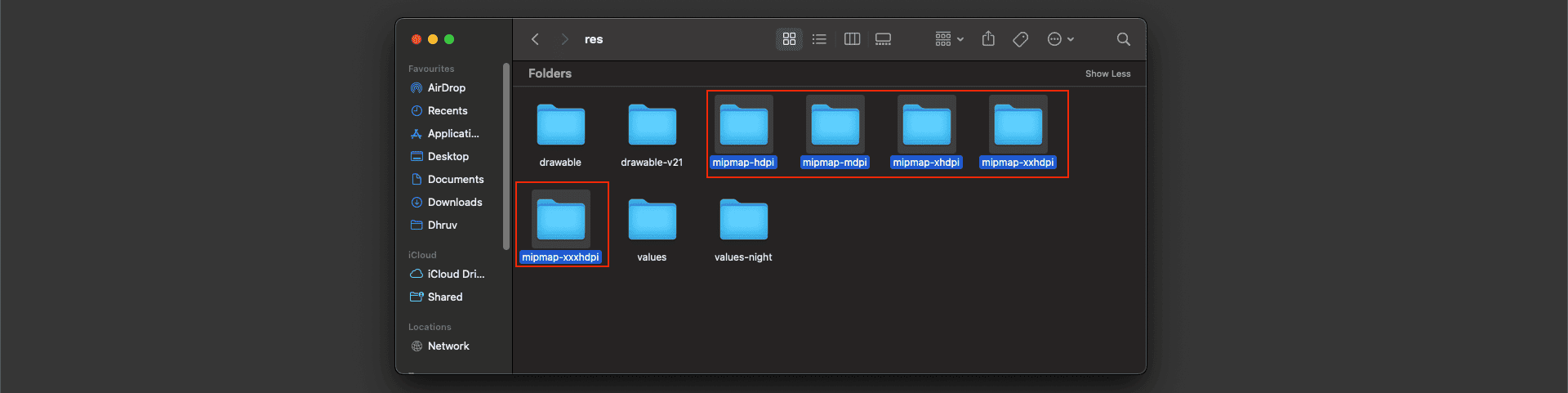The image size is (1568, 393).
Task: Switch to list view
Action: click(x=819, y=39)
